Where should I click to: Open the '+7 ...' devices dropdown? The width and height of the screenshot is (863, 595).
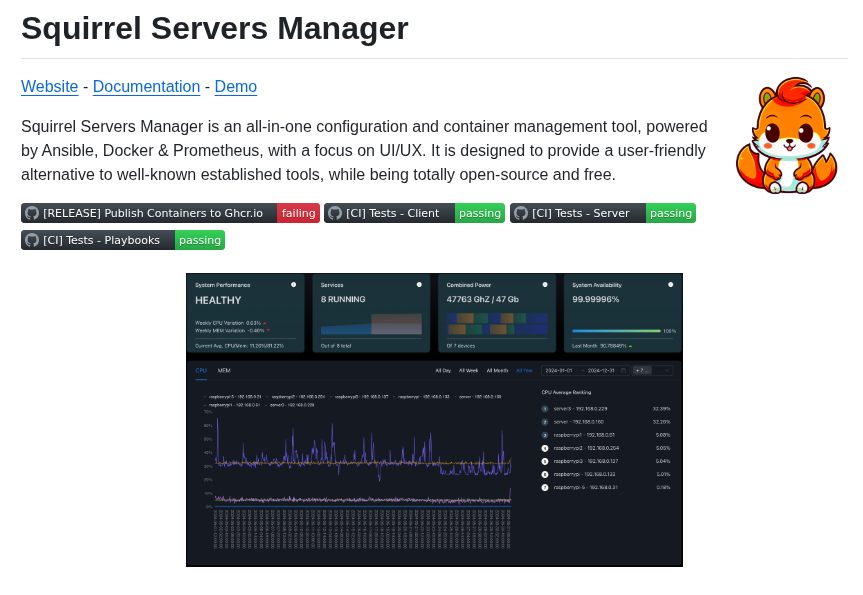tap(653, 370)
